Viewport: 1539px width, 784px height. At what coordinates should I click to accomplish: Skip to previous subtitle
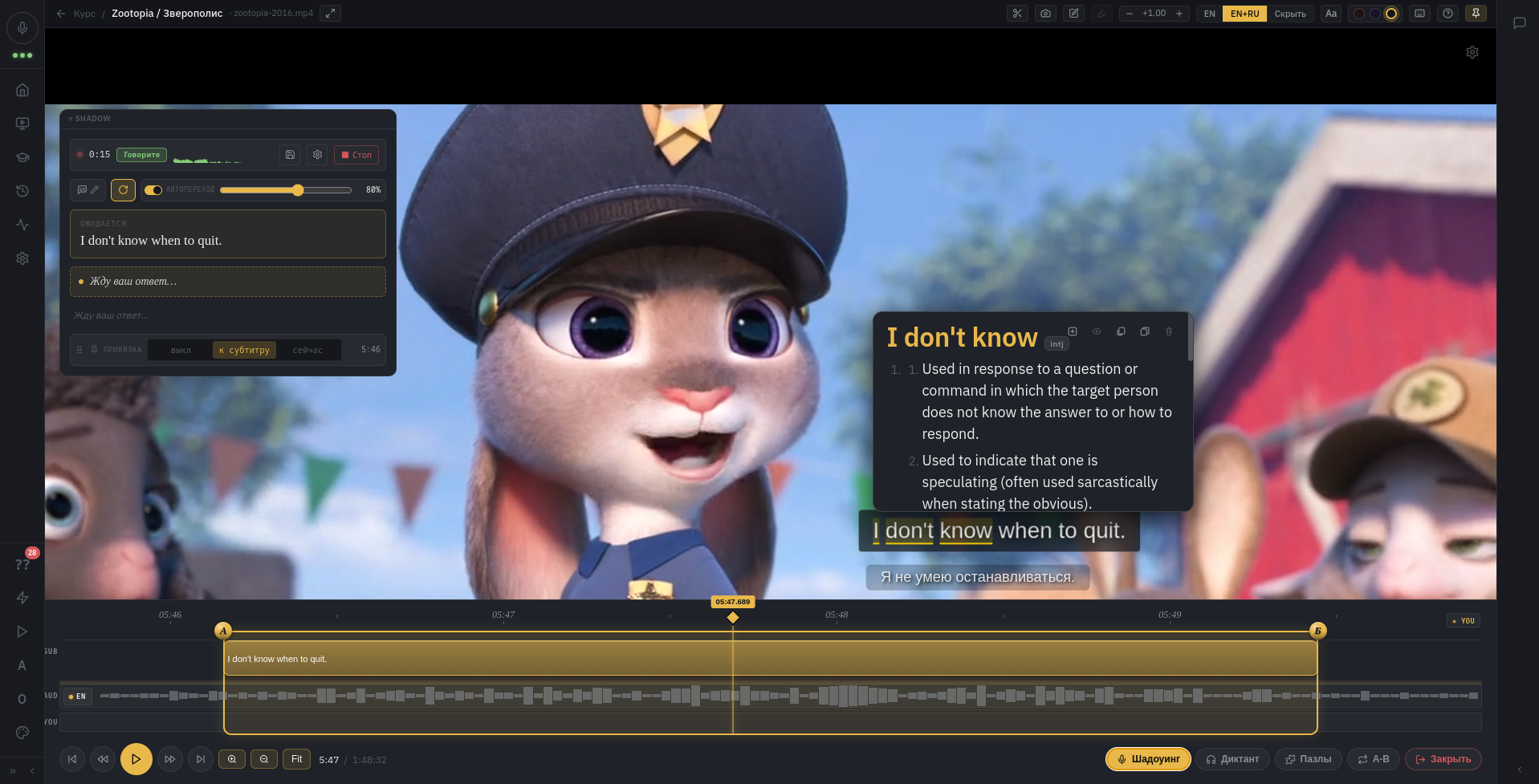72,759
